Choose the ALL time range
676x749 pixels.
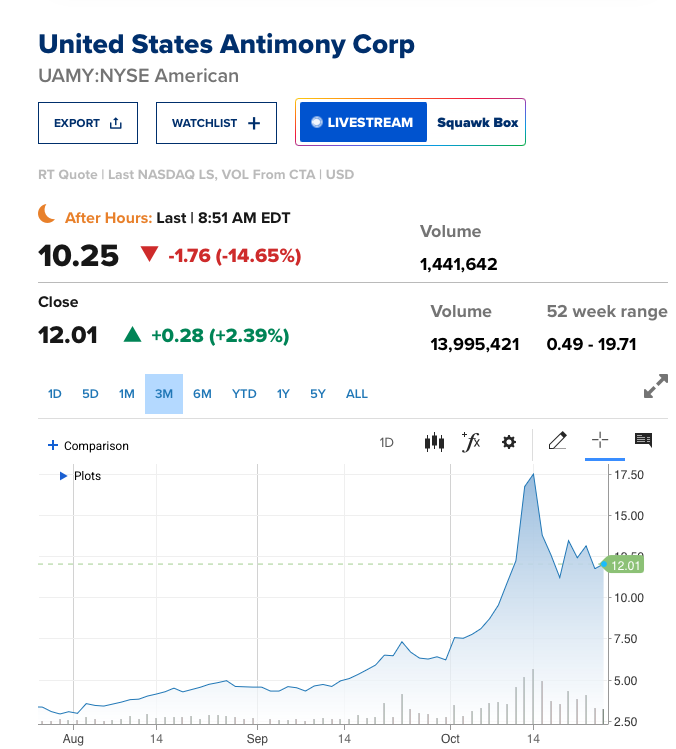(357, 394)
